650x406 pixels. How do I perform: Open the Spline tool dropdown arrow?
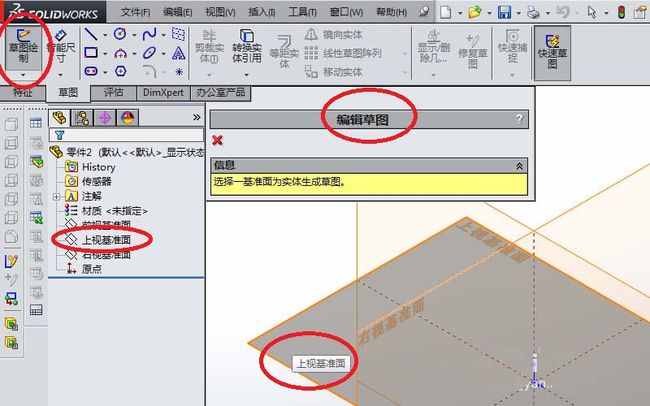pyautogui.click(x=164, y=35)
